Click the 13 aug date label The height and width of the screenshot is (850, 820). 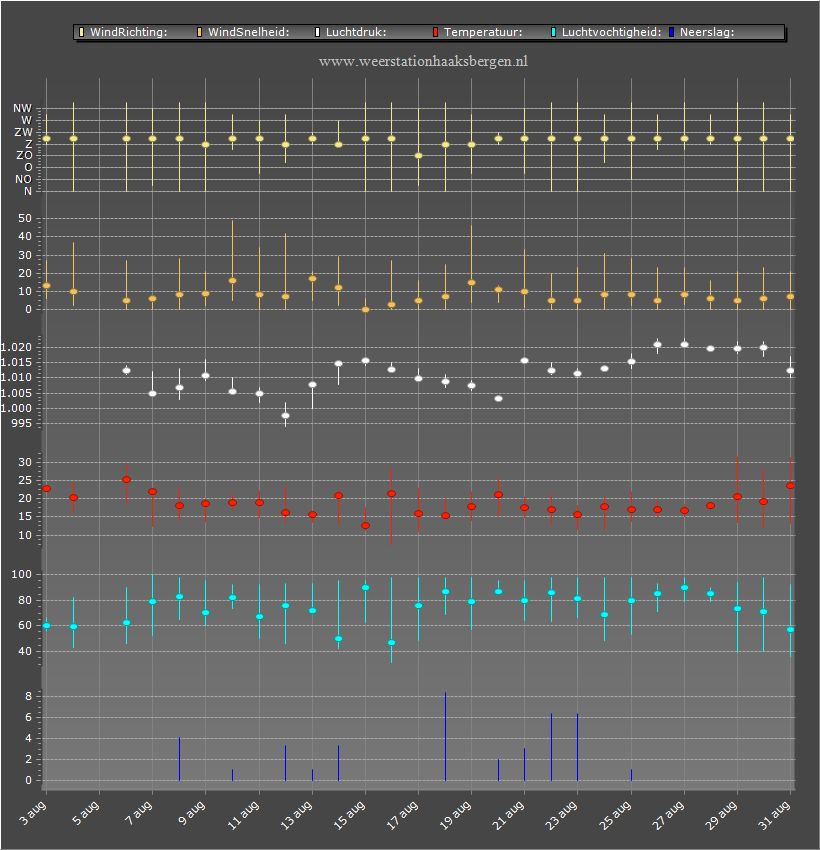tap(296, 815)
